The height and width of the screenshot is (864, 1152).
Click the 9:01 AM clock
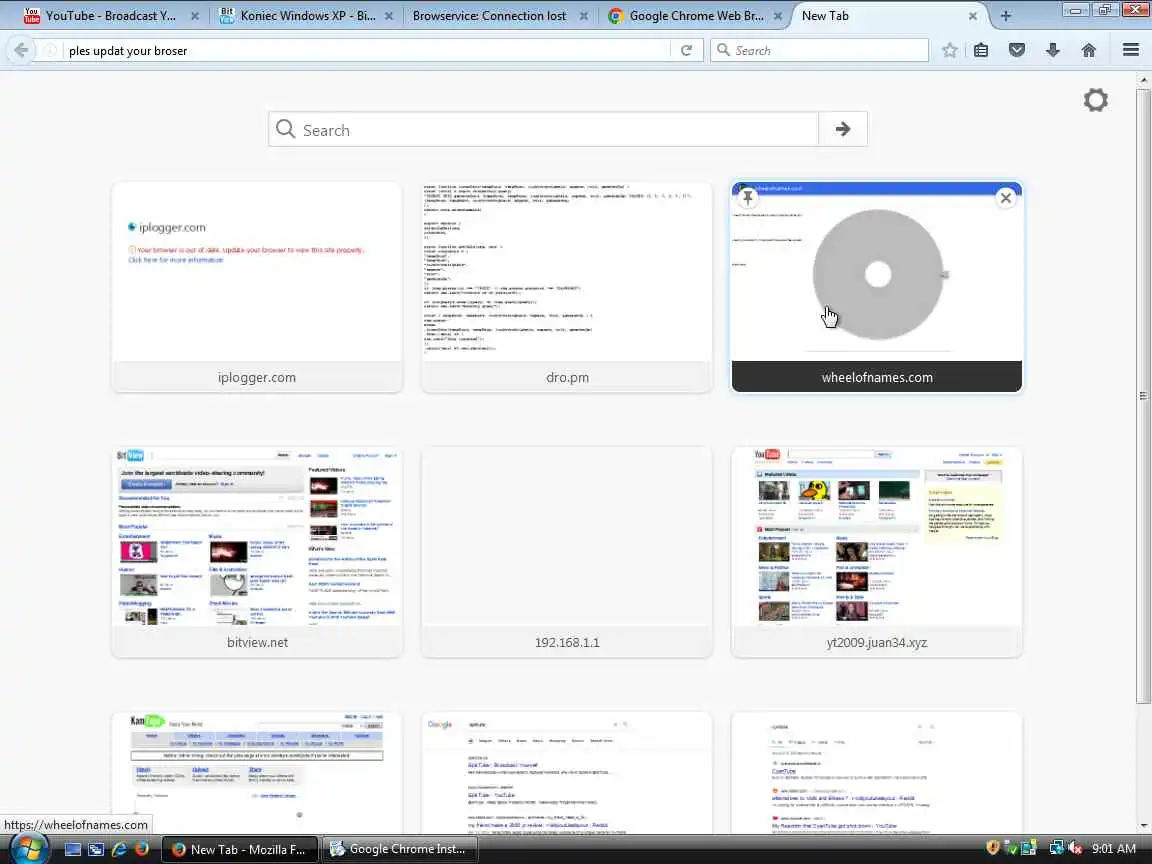point(1114,849)
